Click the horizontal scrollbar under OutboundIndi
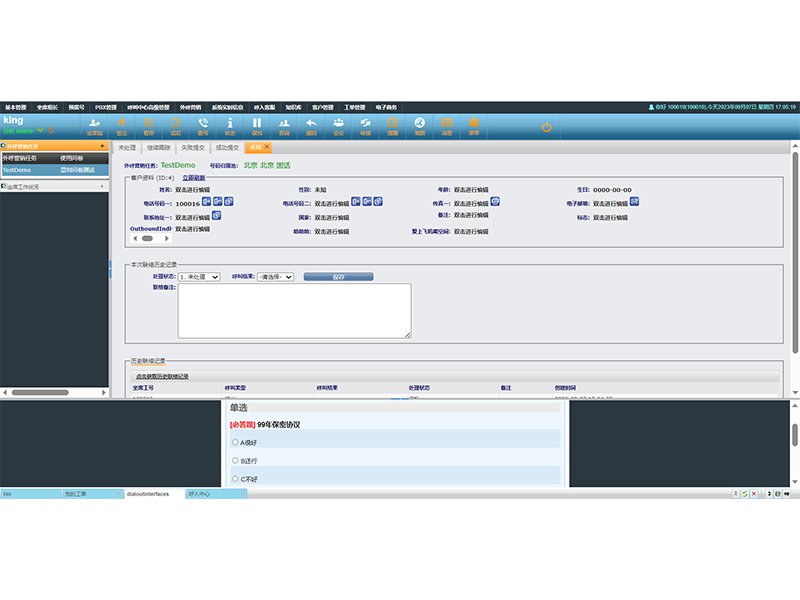Screen dimensions: 800x600 pyautogui.click(x=147, y=239)
